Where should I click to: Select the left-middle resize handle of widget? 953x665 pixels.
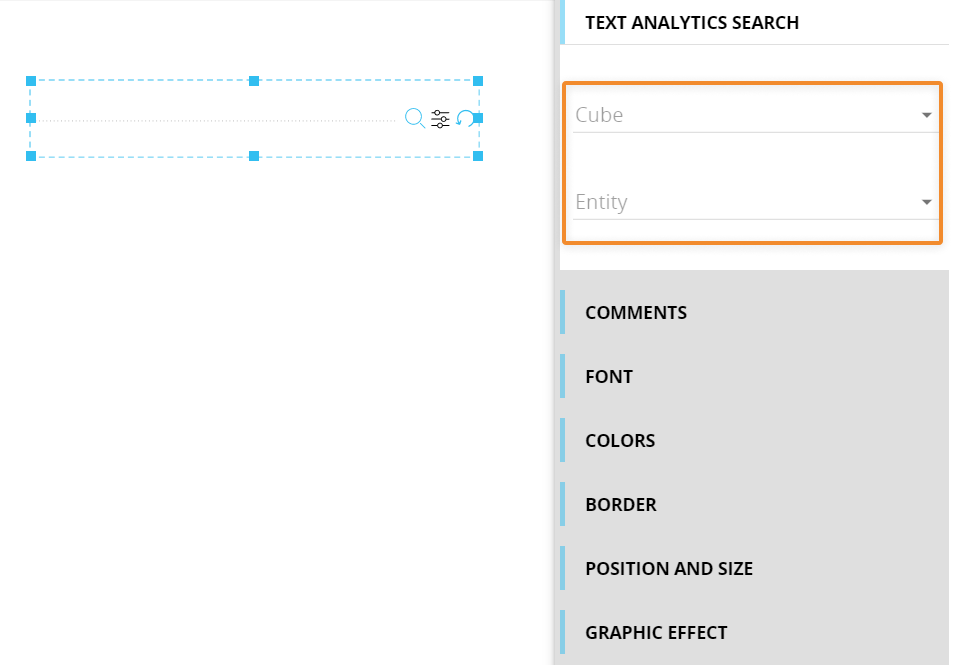31,118
